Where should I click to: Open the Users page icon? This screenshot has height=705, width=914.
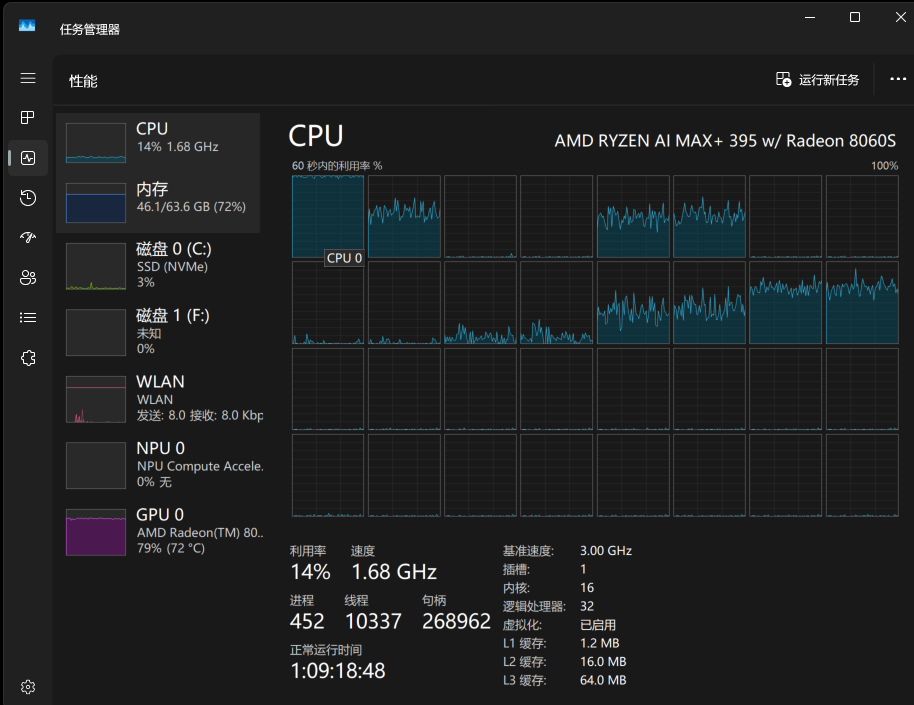pos(28,278)
